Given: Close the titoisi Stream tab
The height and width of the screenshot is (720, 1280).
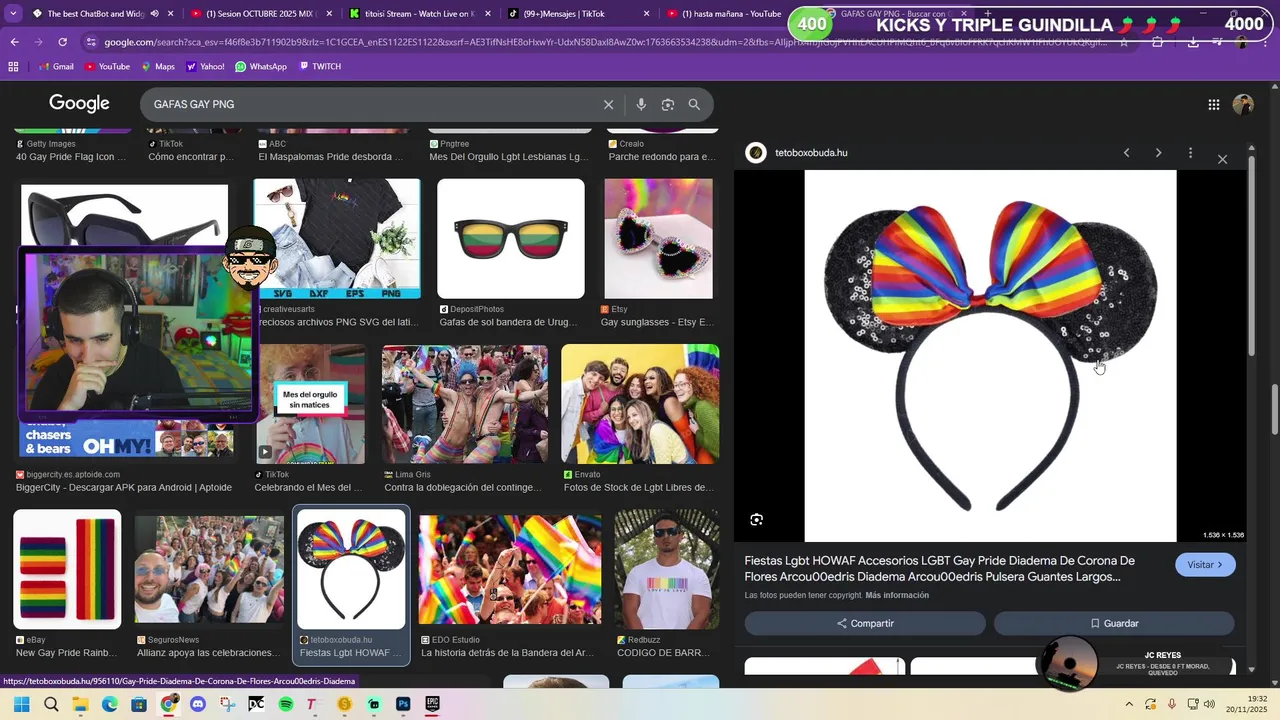Looking at the screenshot, I should coord(487,14).
